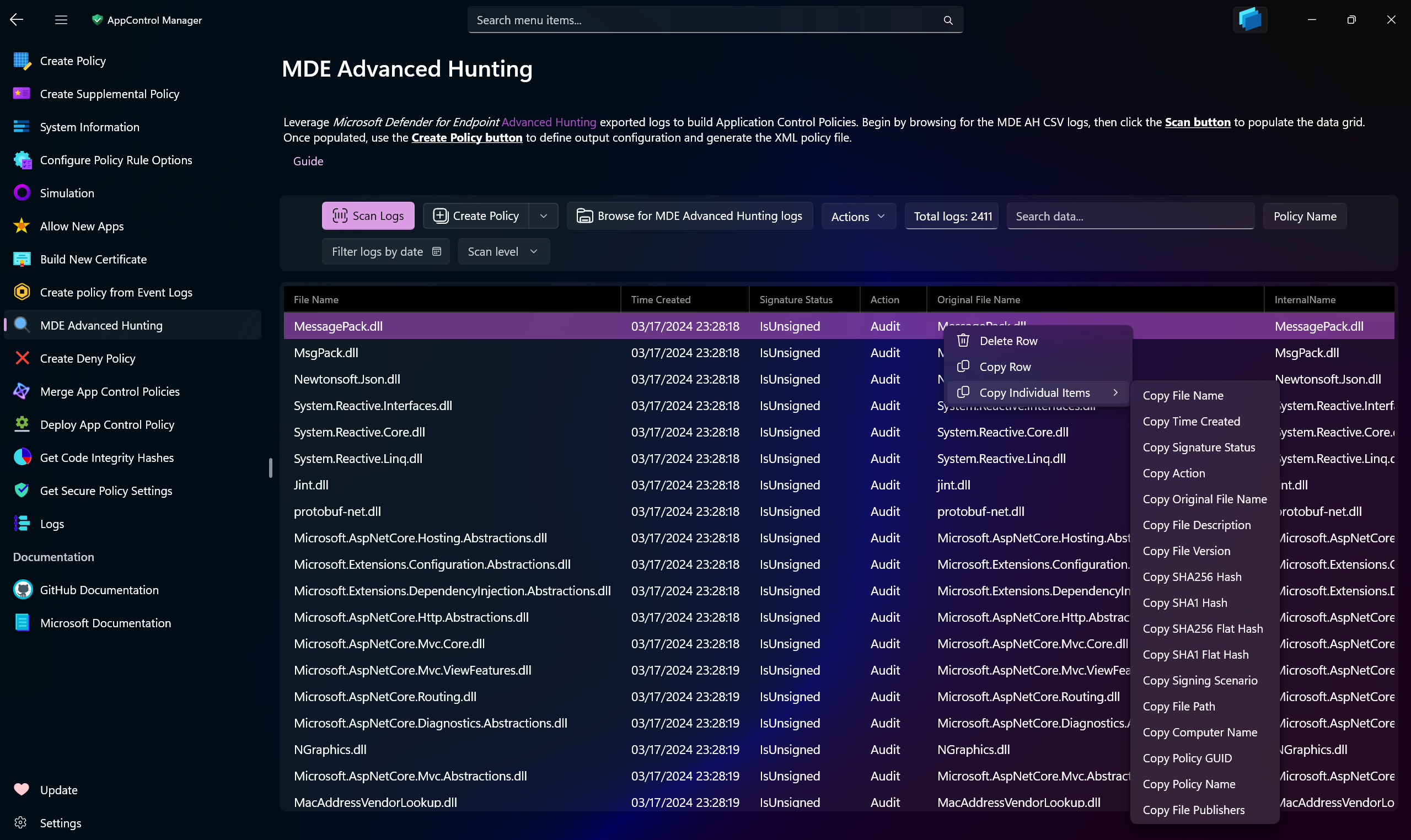Click the search magnifier icon

[x=948, y=20]
